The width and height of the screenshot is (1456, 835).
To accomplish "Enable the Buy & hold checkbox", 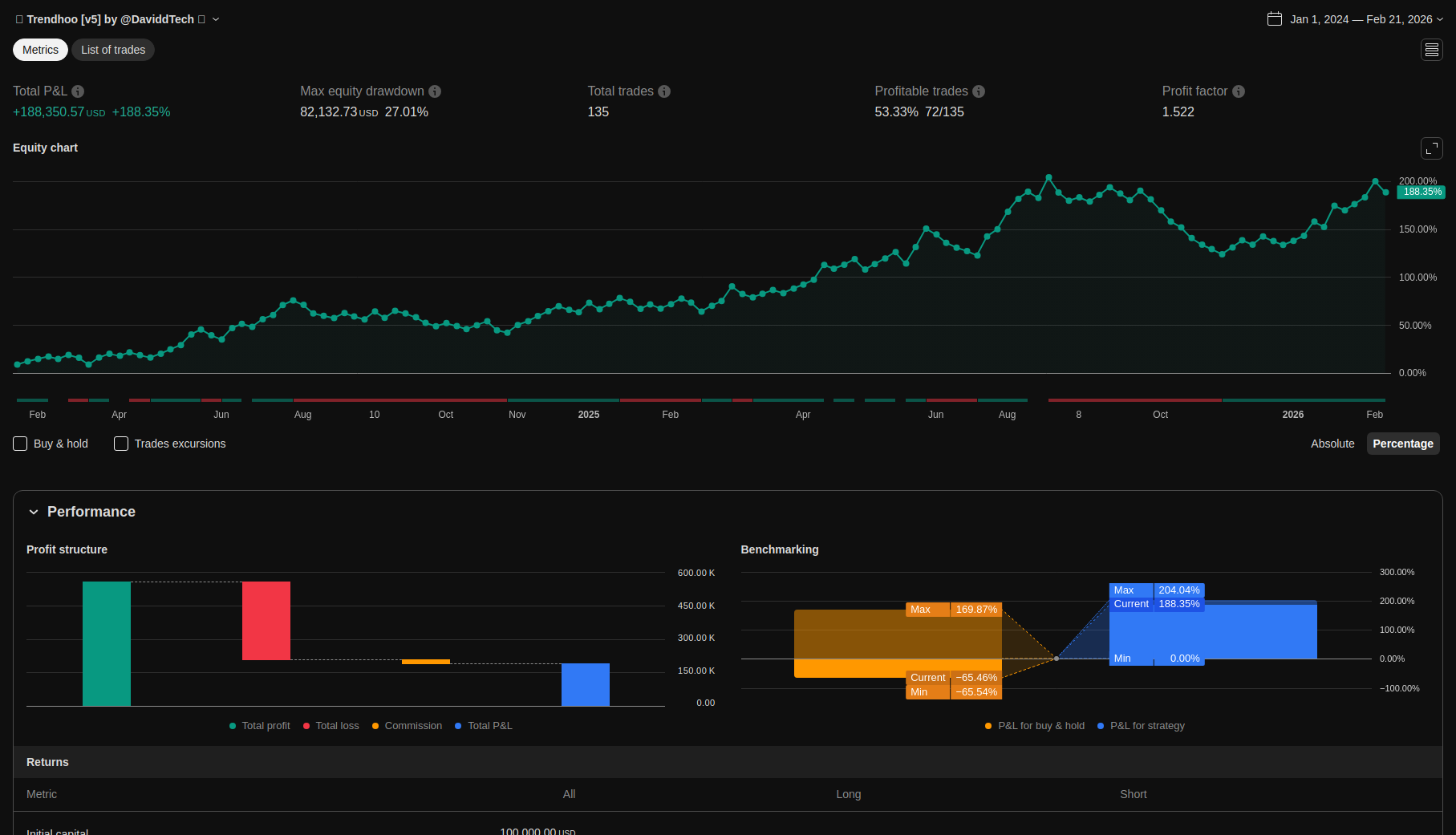I will [21, 444].
